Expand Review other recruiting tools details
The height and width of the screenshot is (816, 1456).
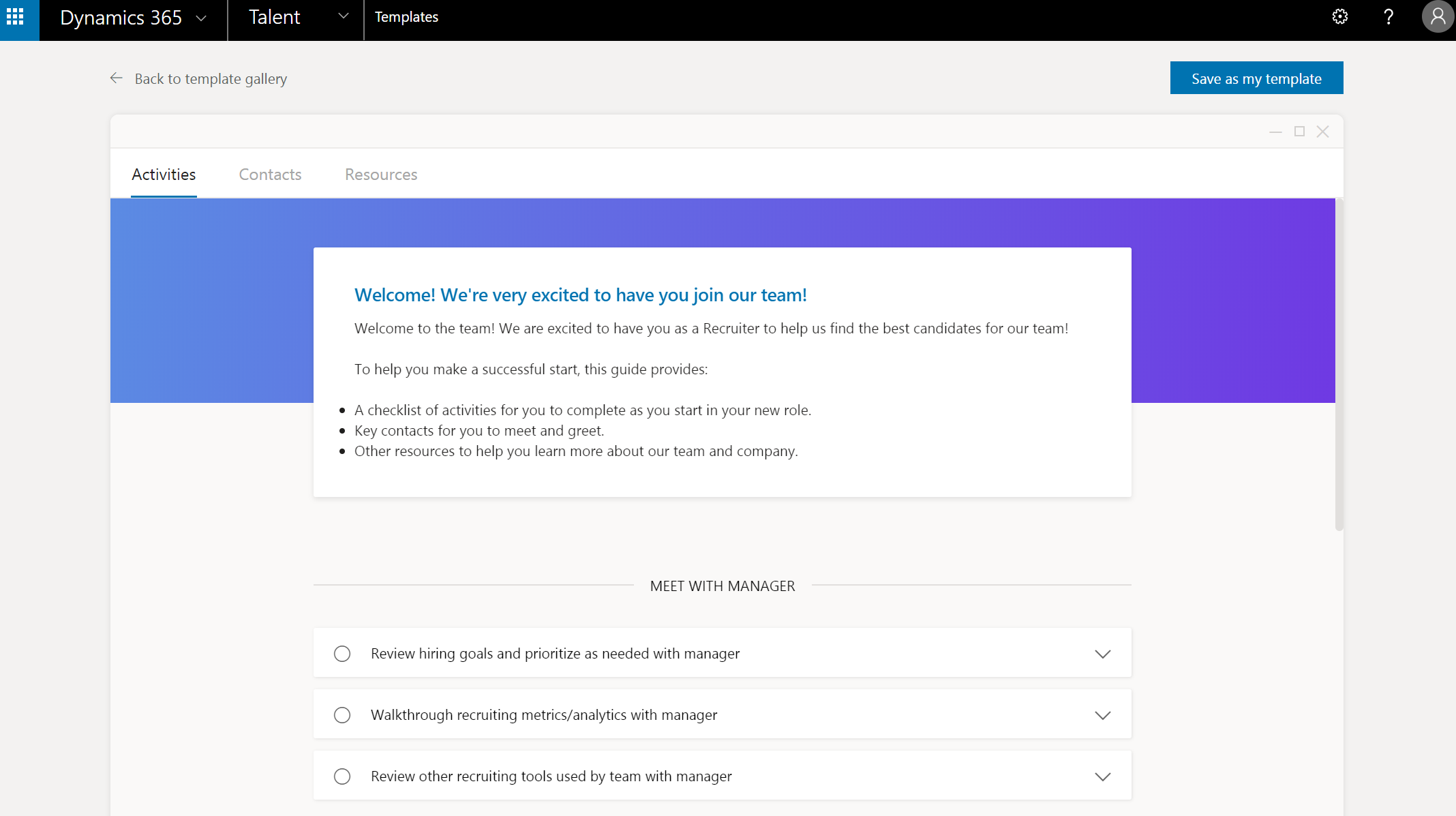click(1102, 776)
